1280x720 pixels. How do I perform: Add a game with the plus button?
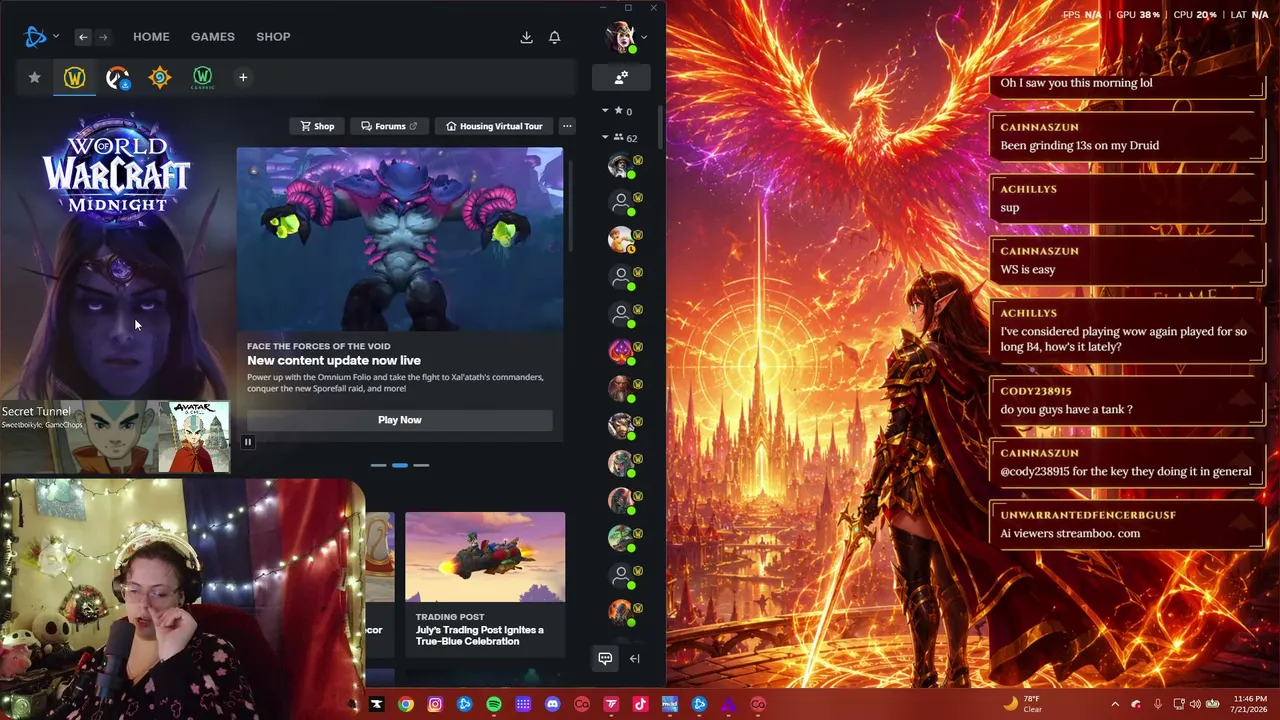[243, 77]
